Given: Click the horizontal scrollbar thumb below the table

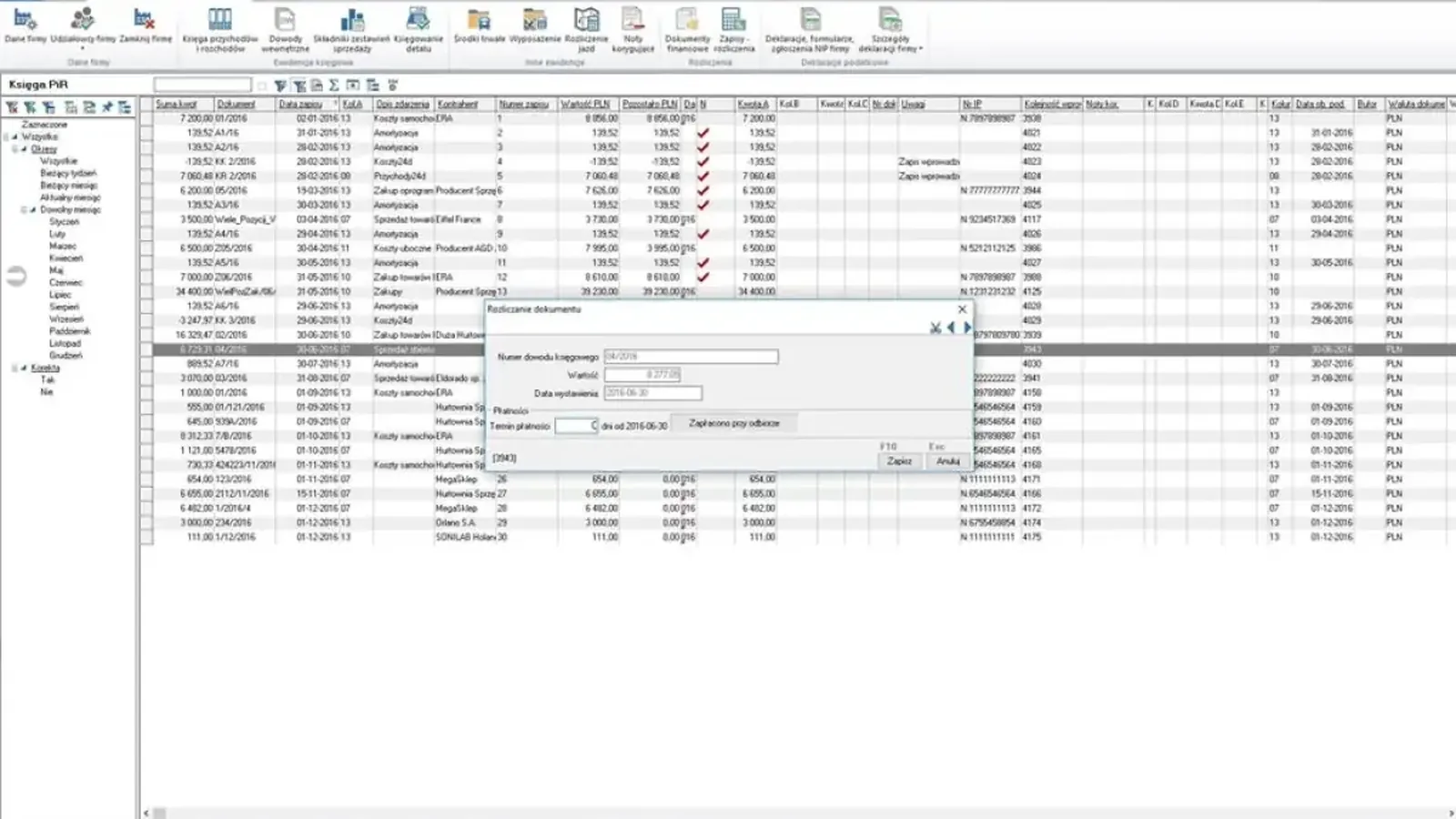Looking at the screenshot, I should (x=159, y=813).
